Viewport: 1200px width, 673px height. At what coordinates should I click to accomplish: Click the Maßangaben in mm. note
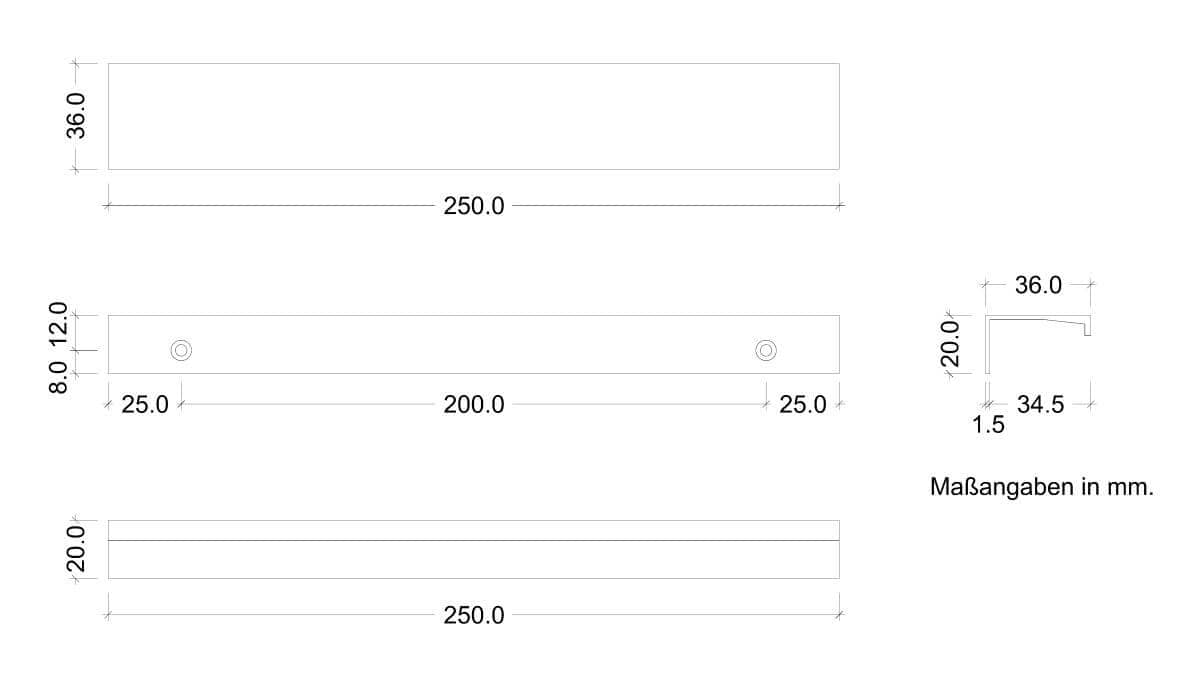[1042, 488]
